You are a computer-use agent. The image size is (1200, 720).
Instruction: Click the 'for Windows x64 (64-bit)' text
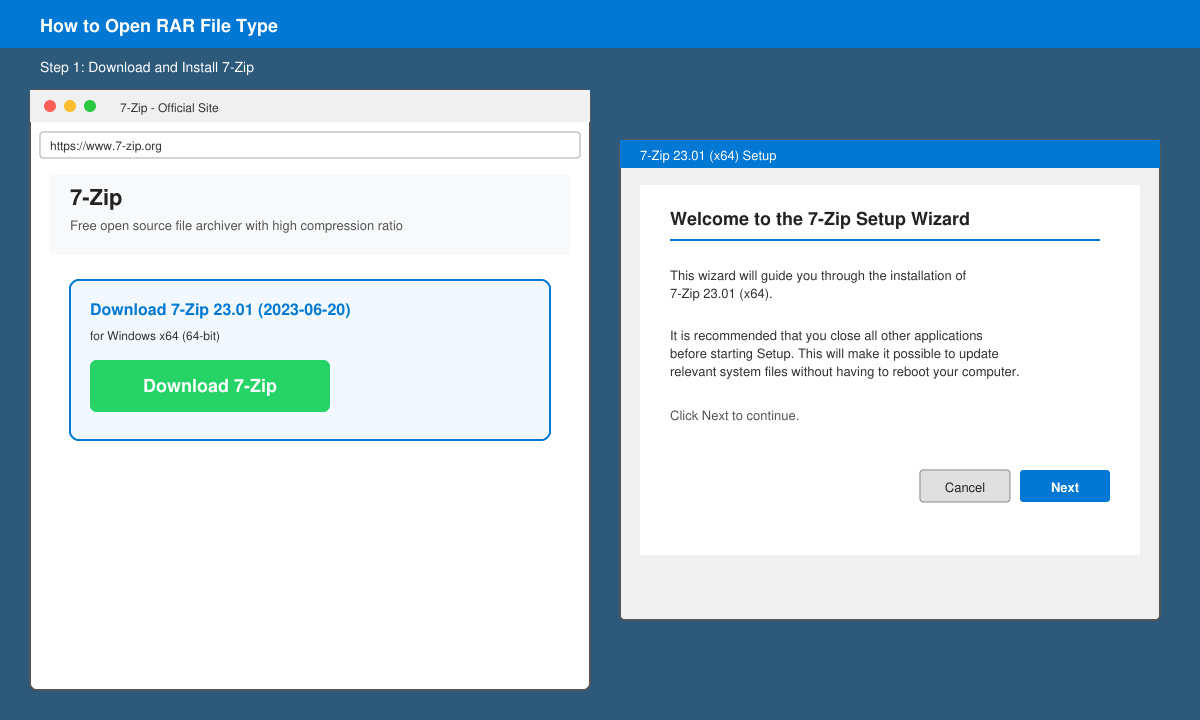point(155,336)
